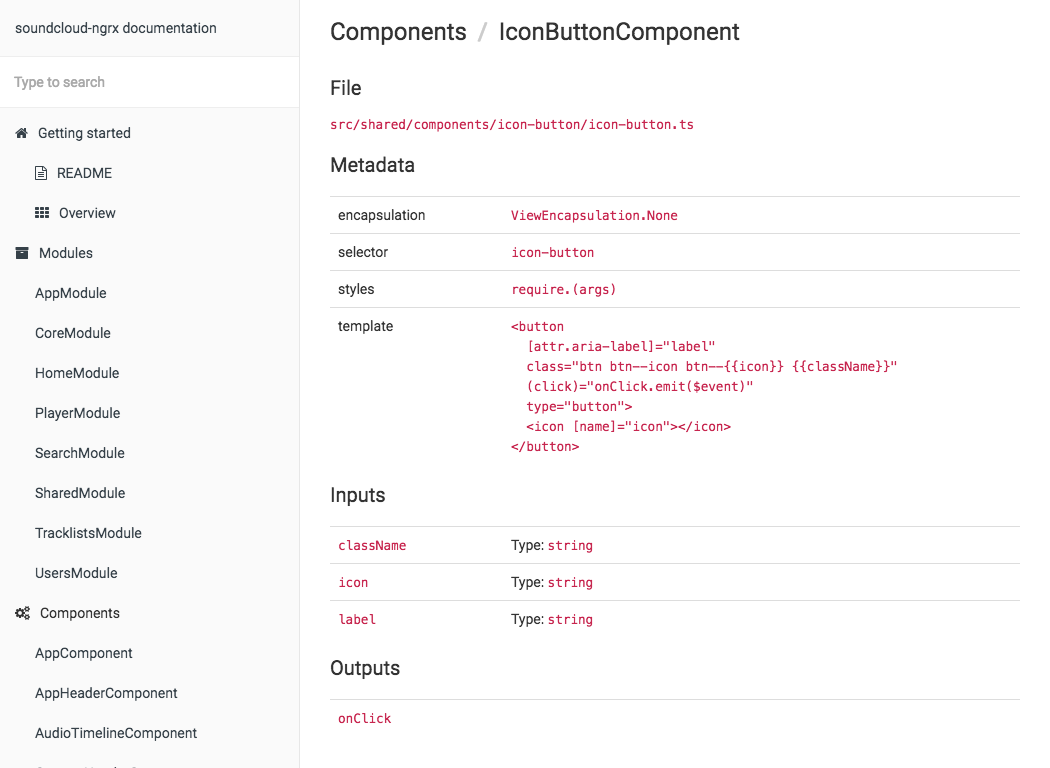Click the README document icon
The height and width of the screenshot is (768, 1050).
coord(41,173)
